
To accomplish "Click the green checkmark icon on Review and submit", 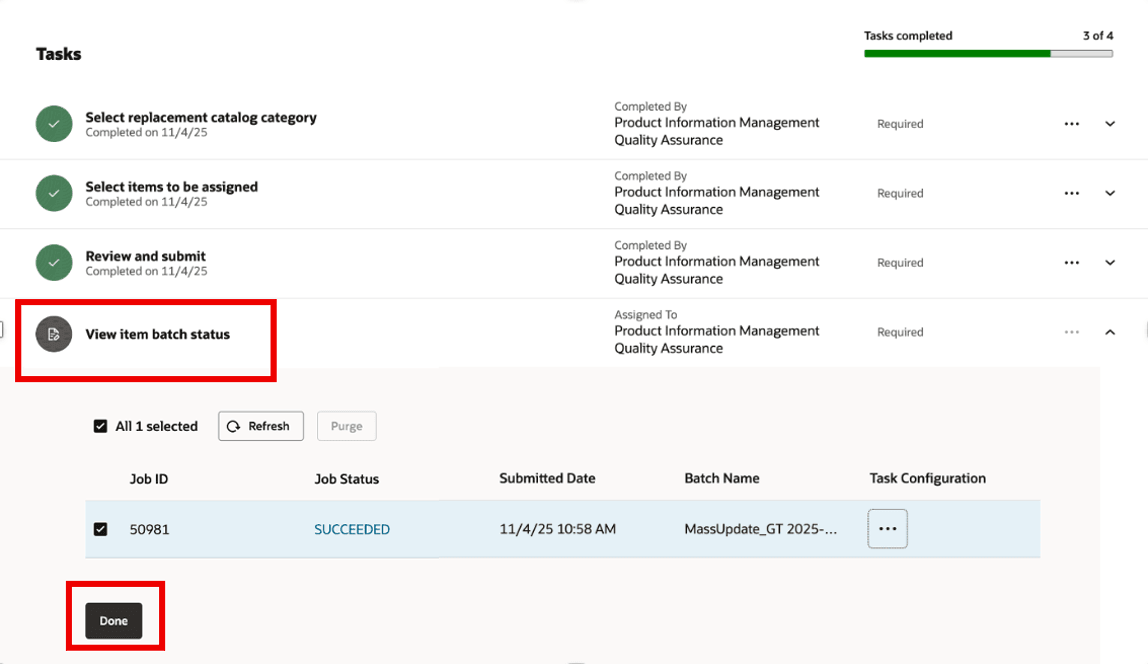I will 54,262.
